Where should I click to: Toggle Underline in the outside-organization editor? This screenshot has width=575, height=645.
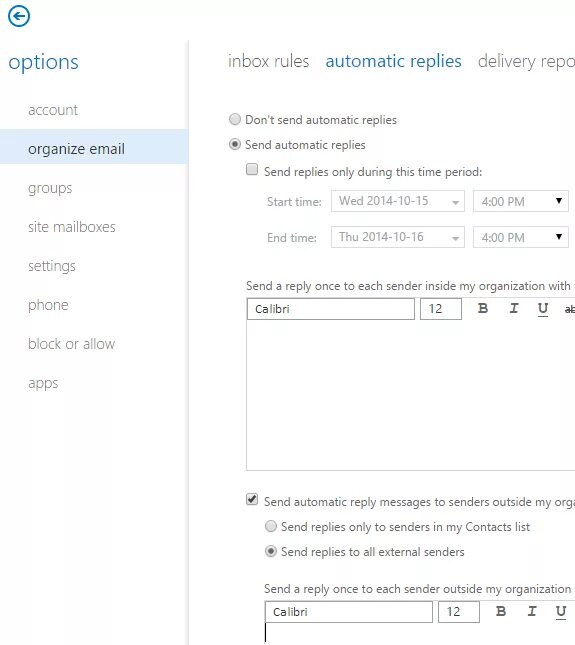(x=561, y=612)
